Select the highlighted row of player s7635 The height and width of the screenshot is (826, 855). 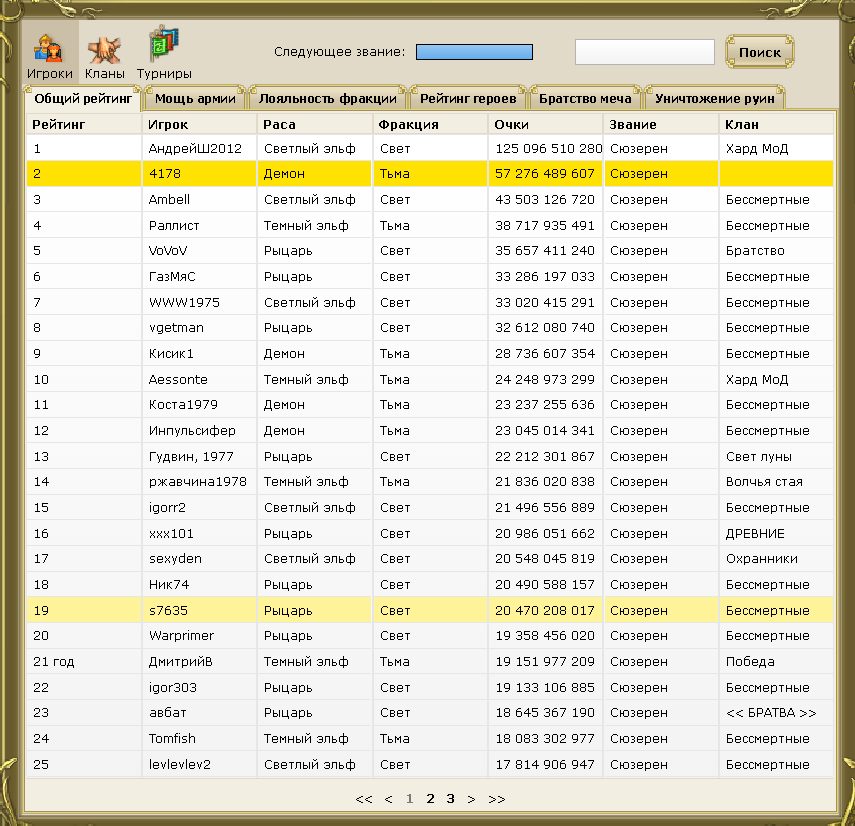pyautogui.click(x=430, y=610)
